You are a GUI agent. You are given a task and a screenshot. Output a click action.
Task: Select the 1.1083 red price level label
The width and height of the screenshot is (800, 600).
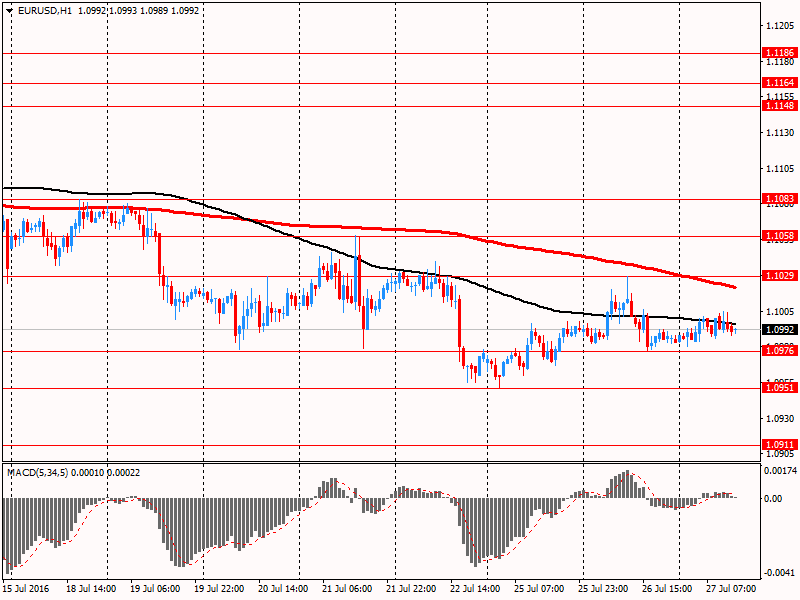[x=780, y=198]
